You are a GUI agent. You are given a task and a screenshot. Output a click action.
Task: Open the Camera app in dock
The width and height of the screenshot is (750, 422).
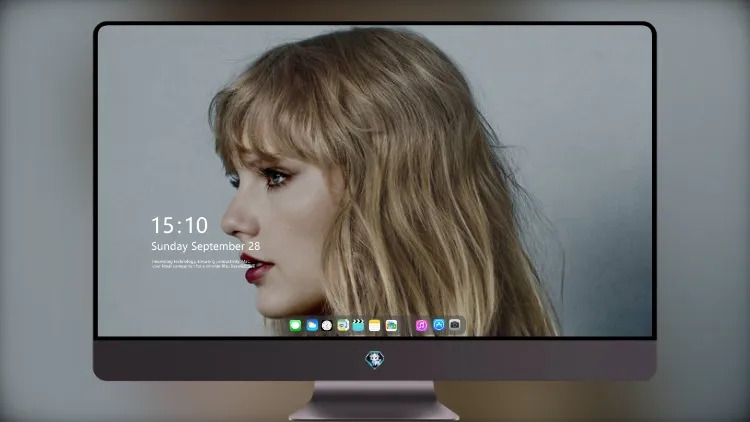[455, 325]
